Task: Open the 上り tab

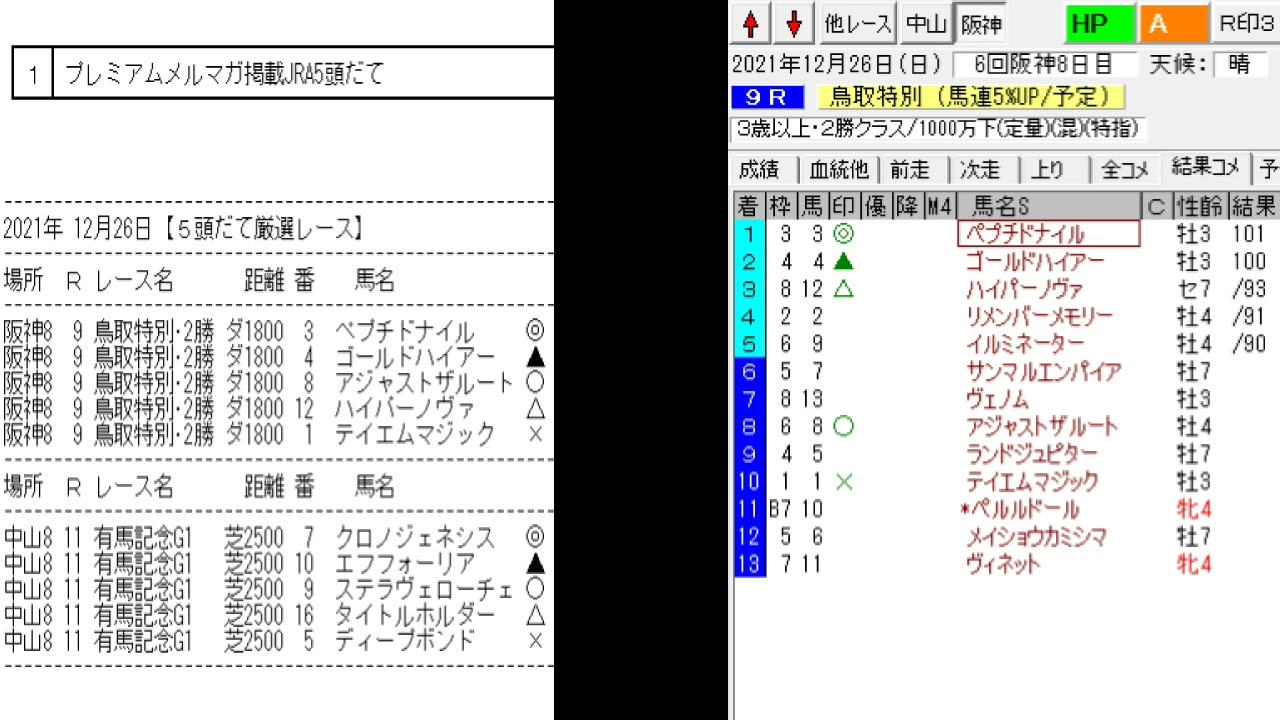Action: tap(1047, 170)
